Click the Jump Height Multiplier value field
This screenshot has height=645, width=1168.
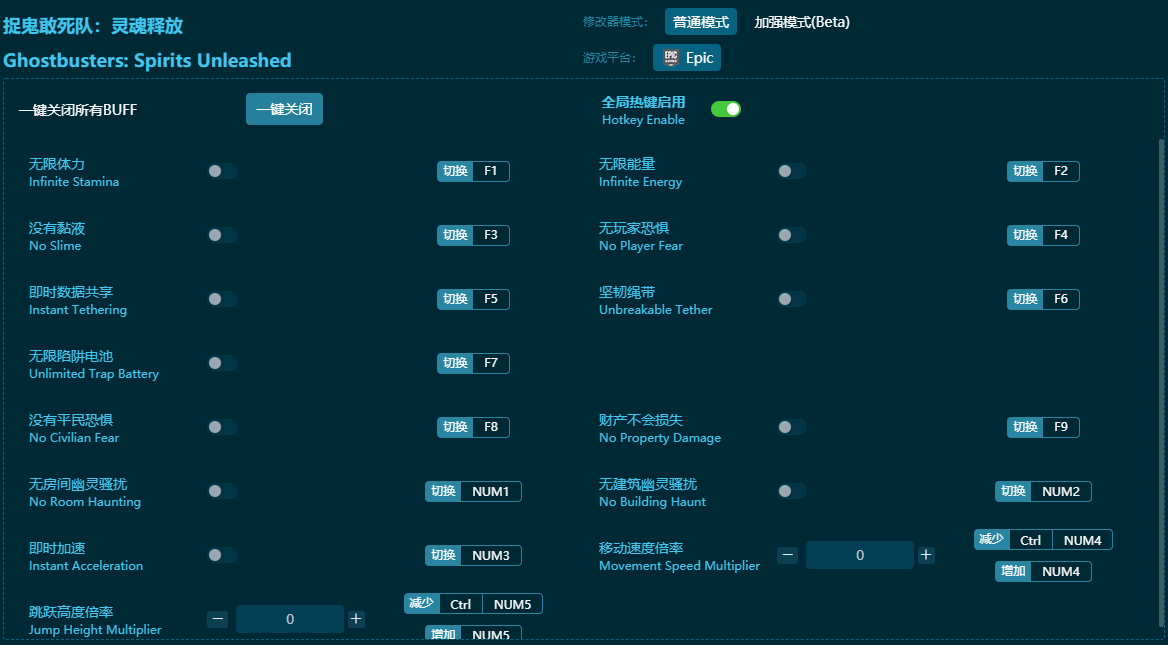290,619
